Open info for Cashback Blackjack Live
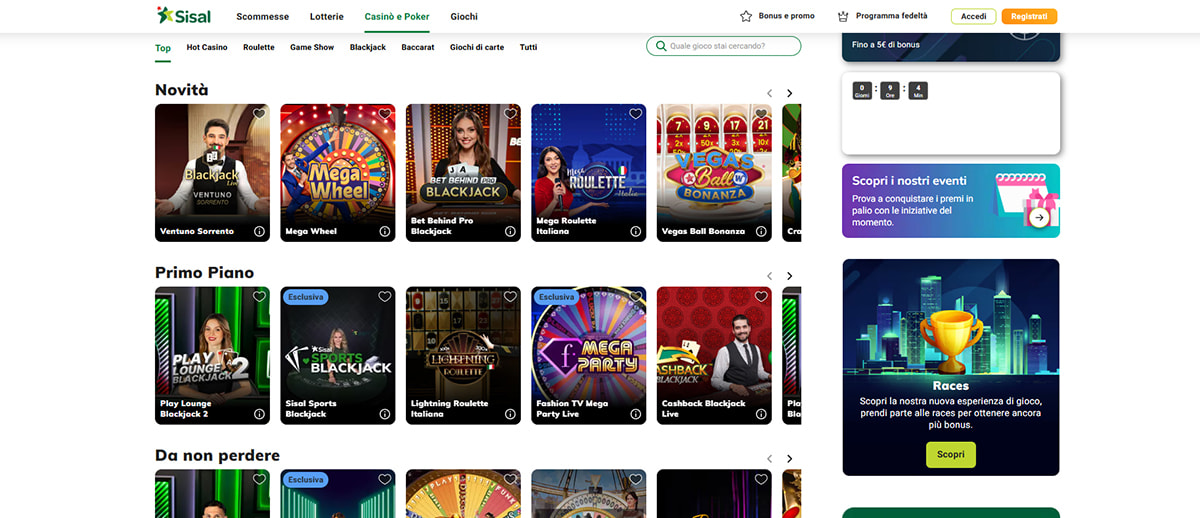The height and width of the screenshot is (518, 1200). (x=761, y=414)
